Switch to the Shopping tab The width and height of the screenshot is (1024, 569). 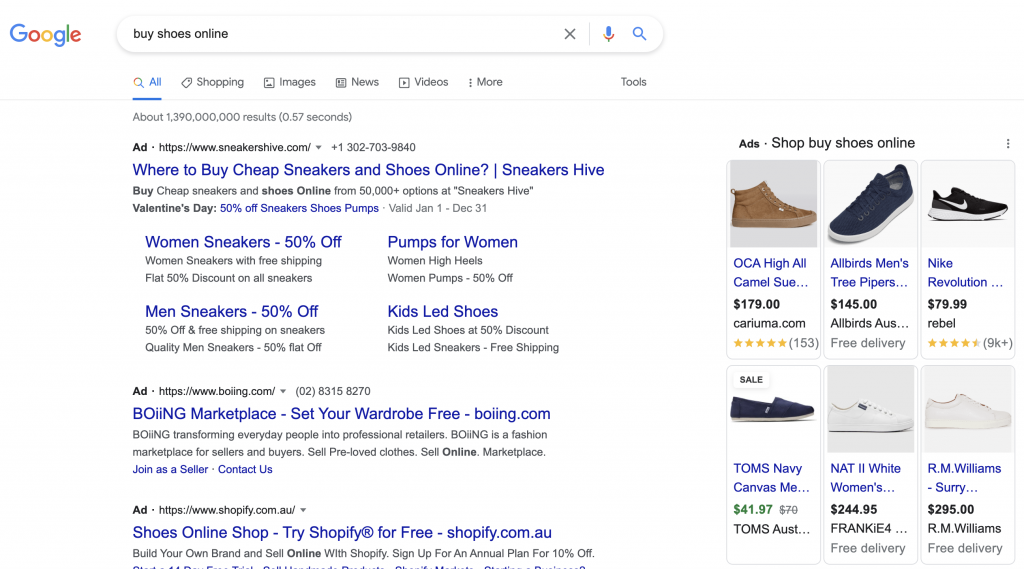(212, 82)
